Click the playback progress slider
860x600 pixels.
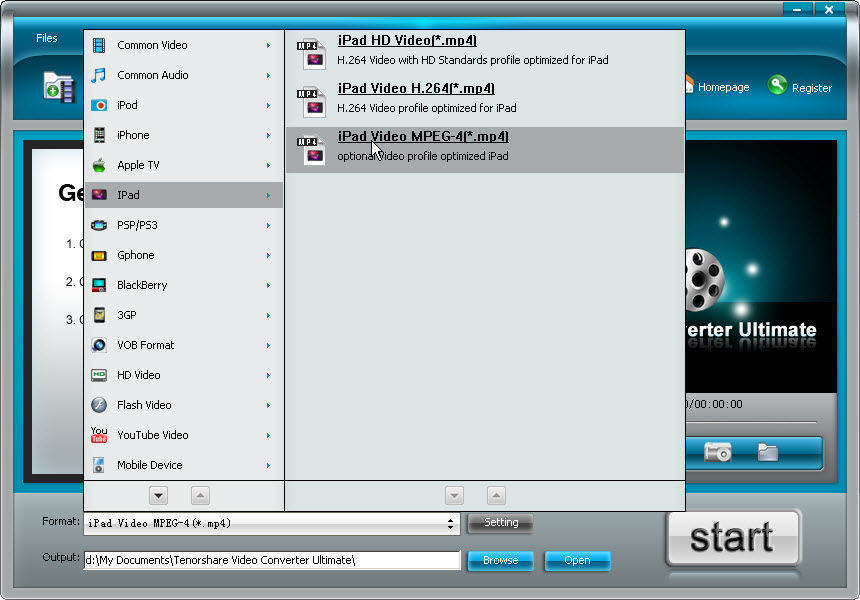(x=751, y=422)
